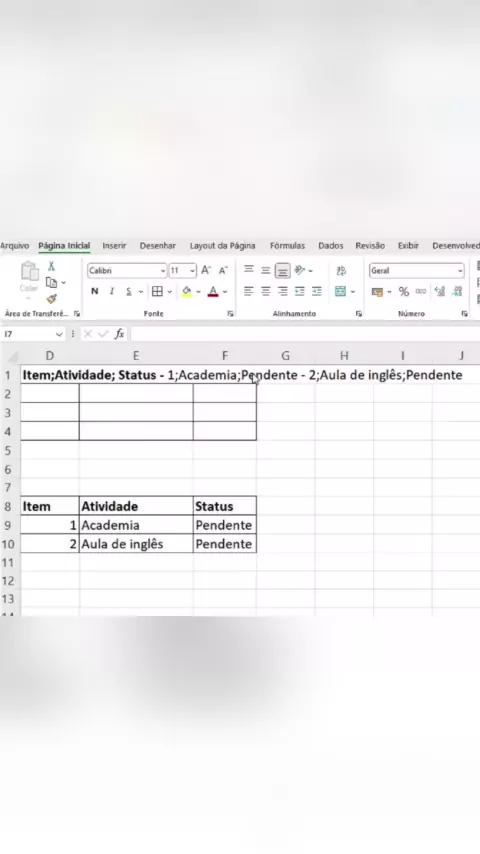
Task: Switch to the Fórmulas tab
Action: pos(288,246)
